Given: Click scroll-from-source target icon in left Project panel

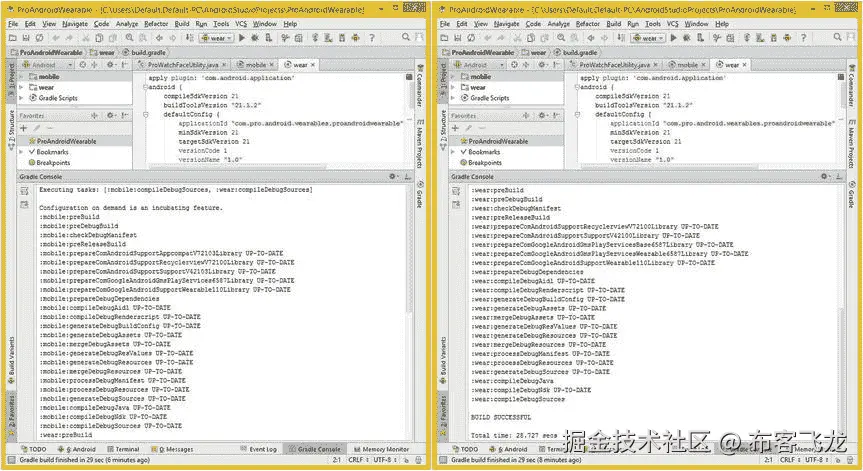Looking at the screenshot, I should [83, 65].
